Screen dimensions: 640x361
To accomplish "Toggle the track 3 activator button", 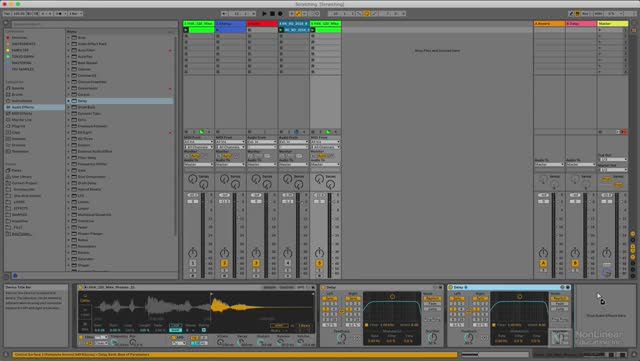I will (x=256, y=263).
